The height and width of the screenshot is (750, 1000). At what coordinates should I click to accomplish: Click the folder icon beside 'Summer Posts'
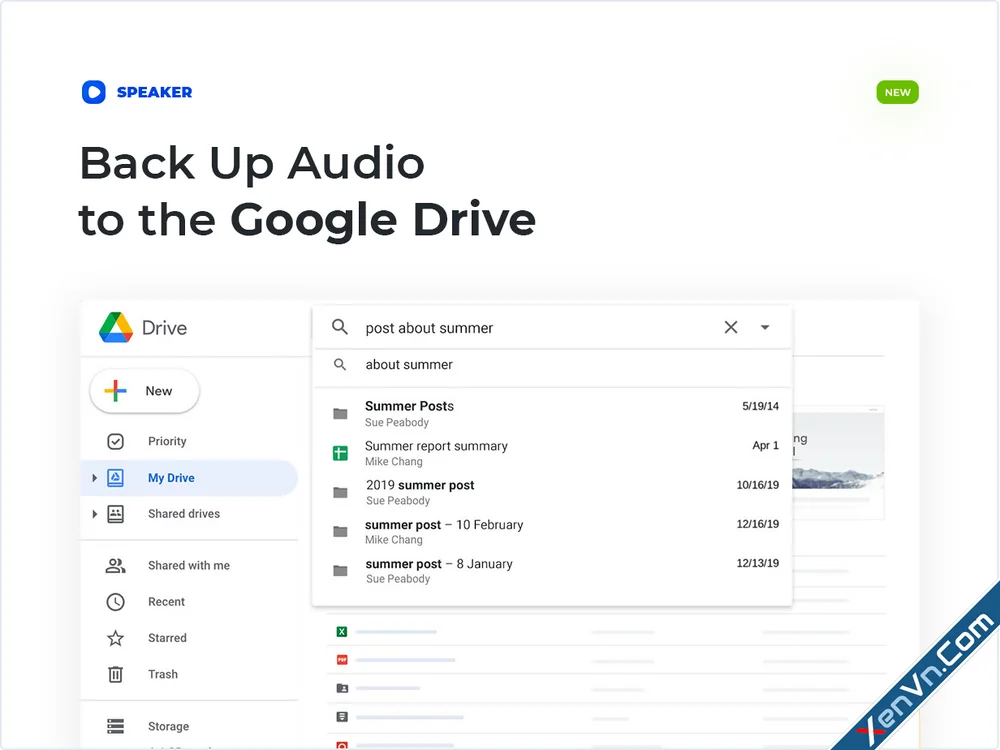coord(341,414)
